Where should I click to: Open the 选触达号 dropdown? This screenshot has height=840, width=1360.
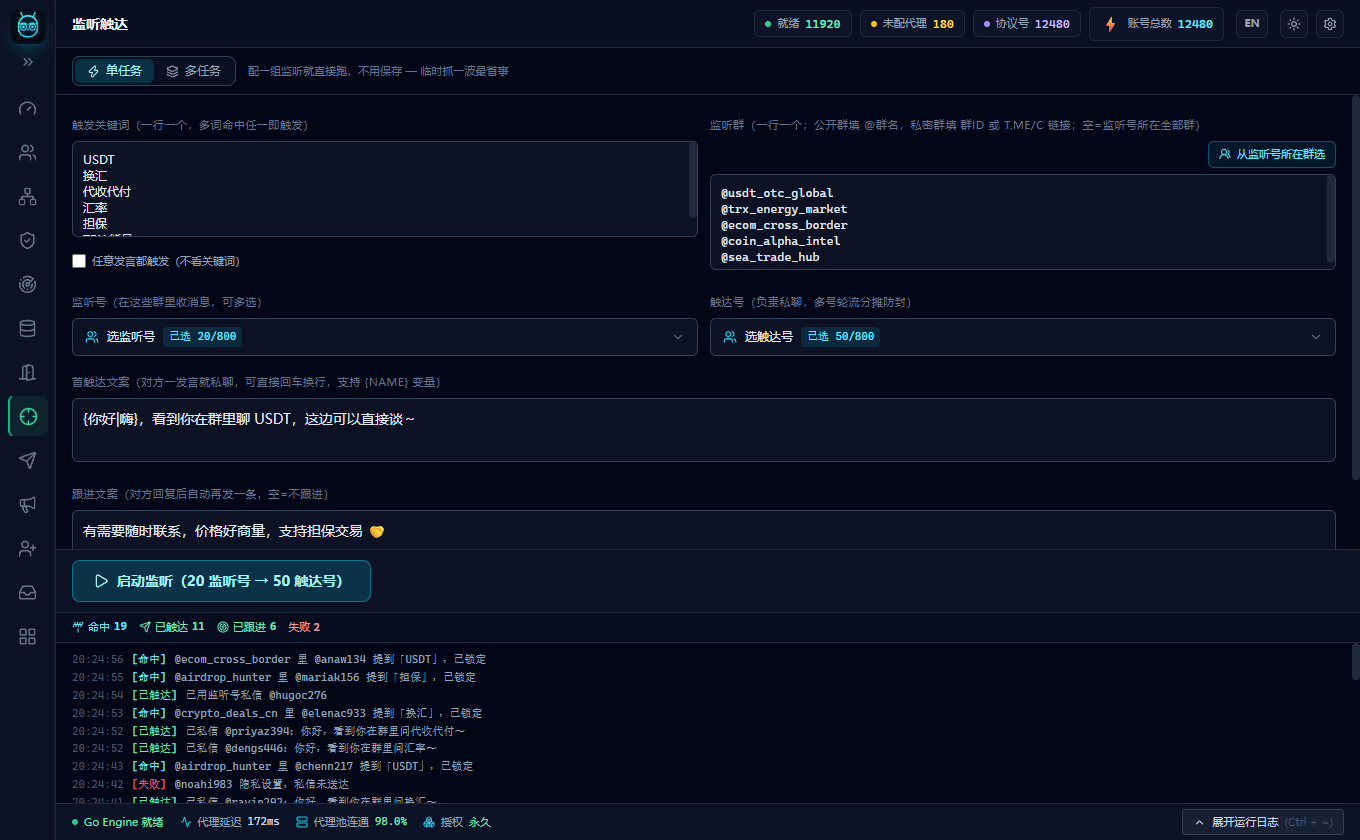pyautogui.click(x=1023, y=337)
